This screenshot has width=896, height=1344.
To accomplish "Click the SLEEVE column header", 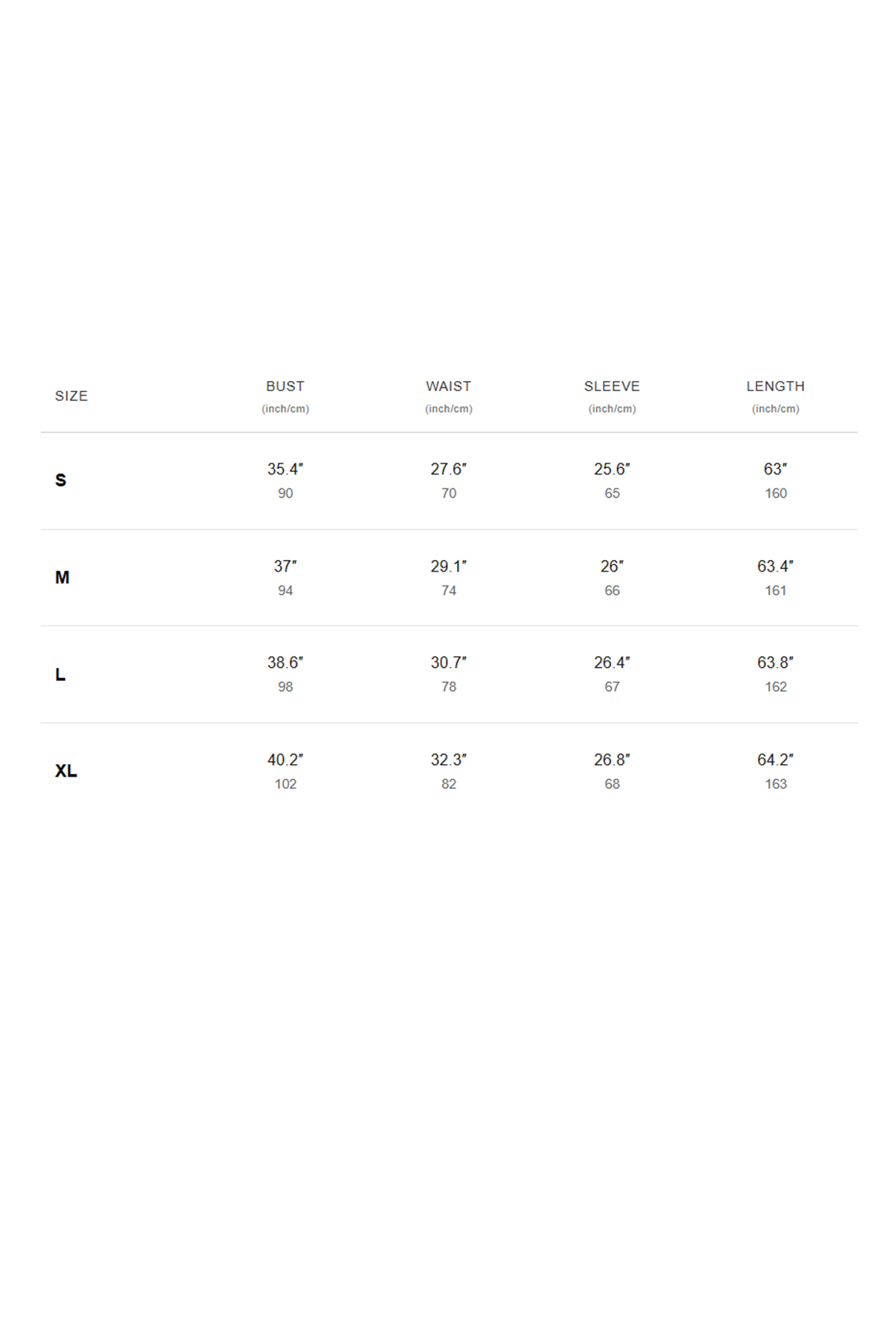I will [x=612, y=386].
